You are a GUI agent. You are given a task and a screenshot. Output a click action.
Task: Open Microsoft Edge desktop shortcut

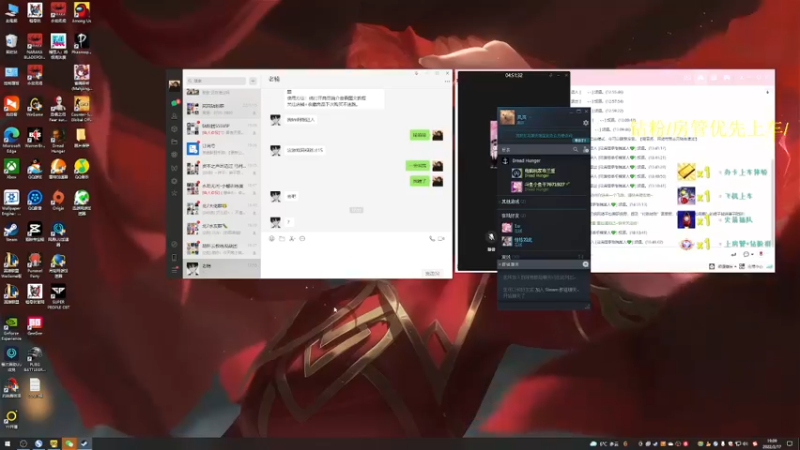coord(11,140)
